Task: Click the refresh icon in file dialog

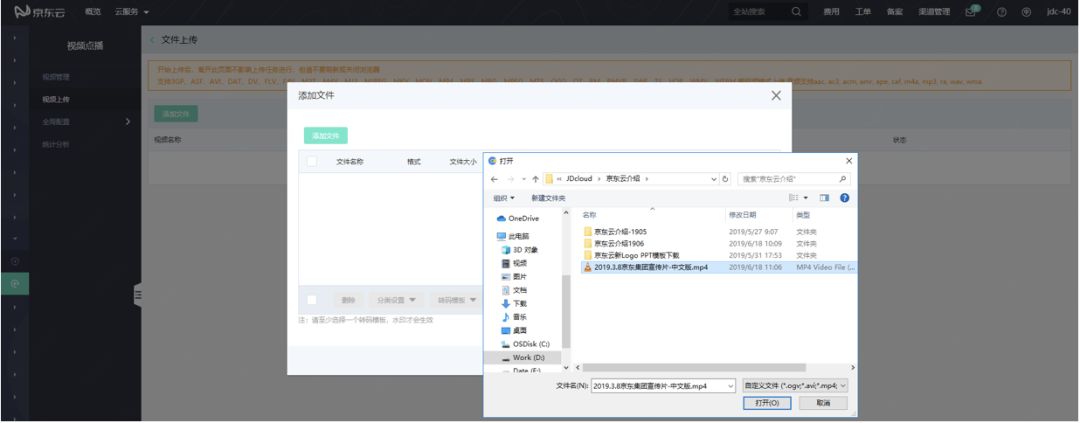Action: click(725, 178)
